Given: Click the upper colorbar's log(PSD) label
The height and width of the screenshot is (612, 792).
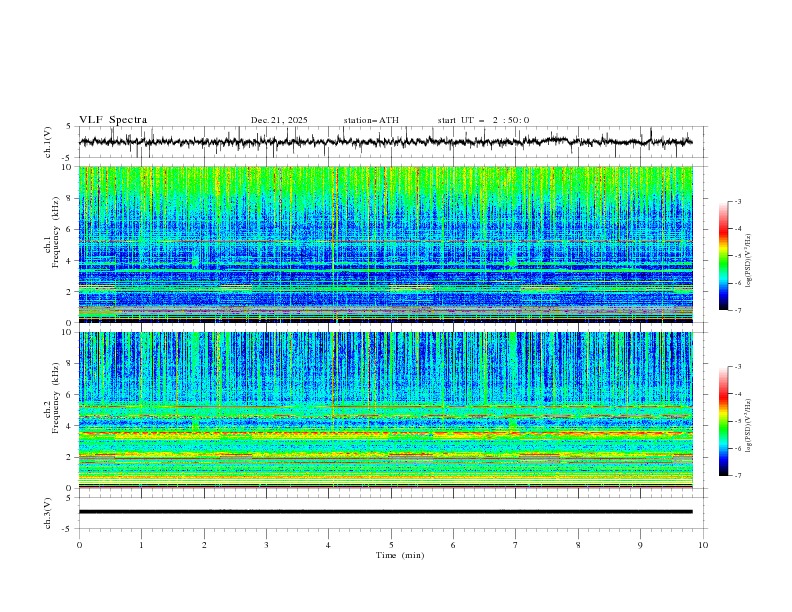Looking at the screenshot, I should tap(749, 261).
